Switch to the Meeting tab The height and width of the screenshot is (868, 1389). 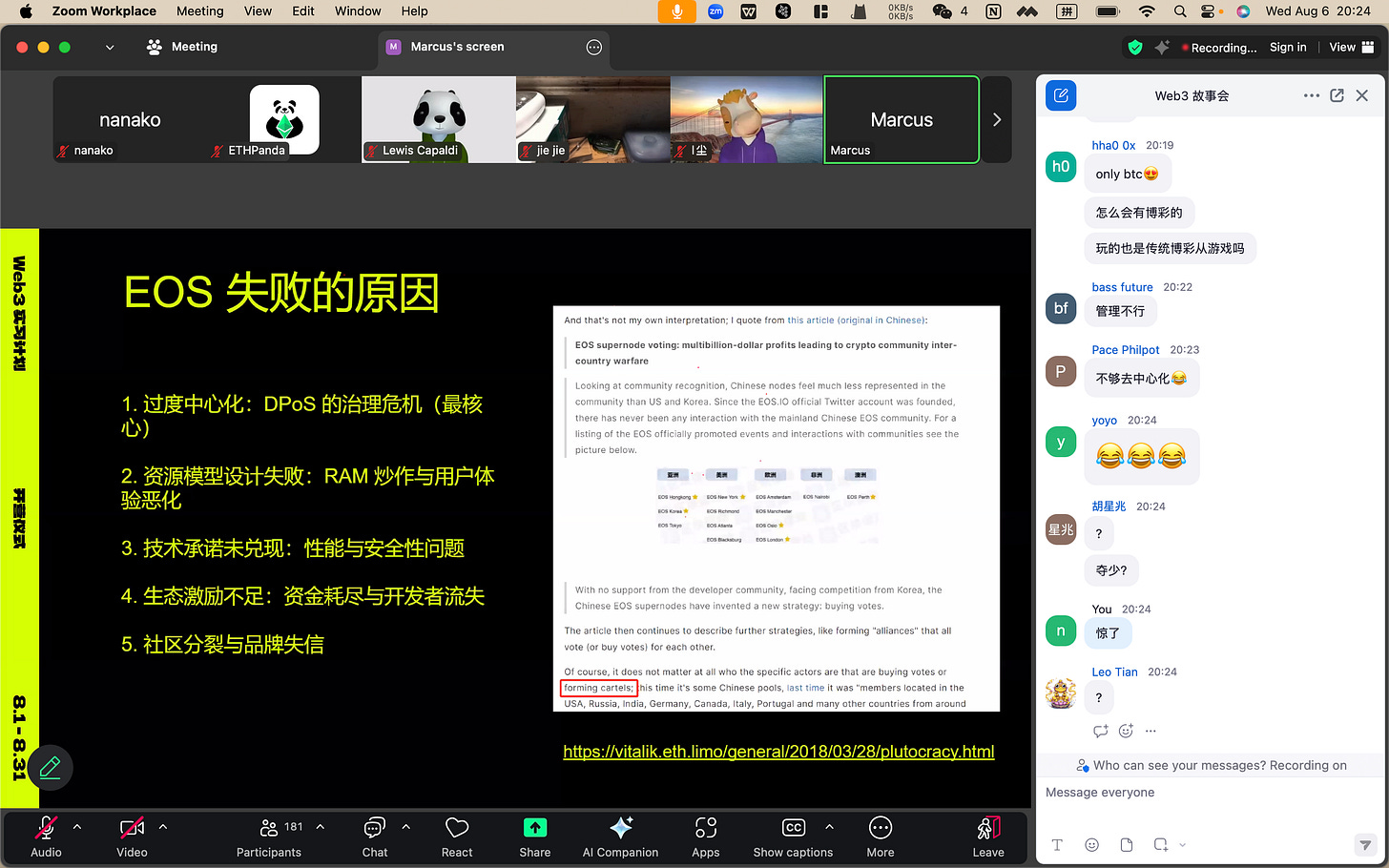[x=182, y=47]
